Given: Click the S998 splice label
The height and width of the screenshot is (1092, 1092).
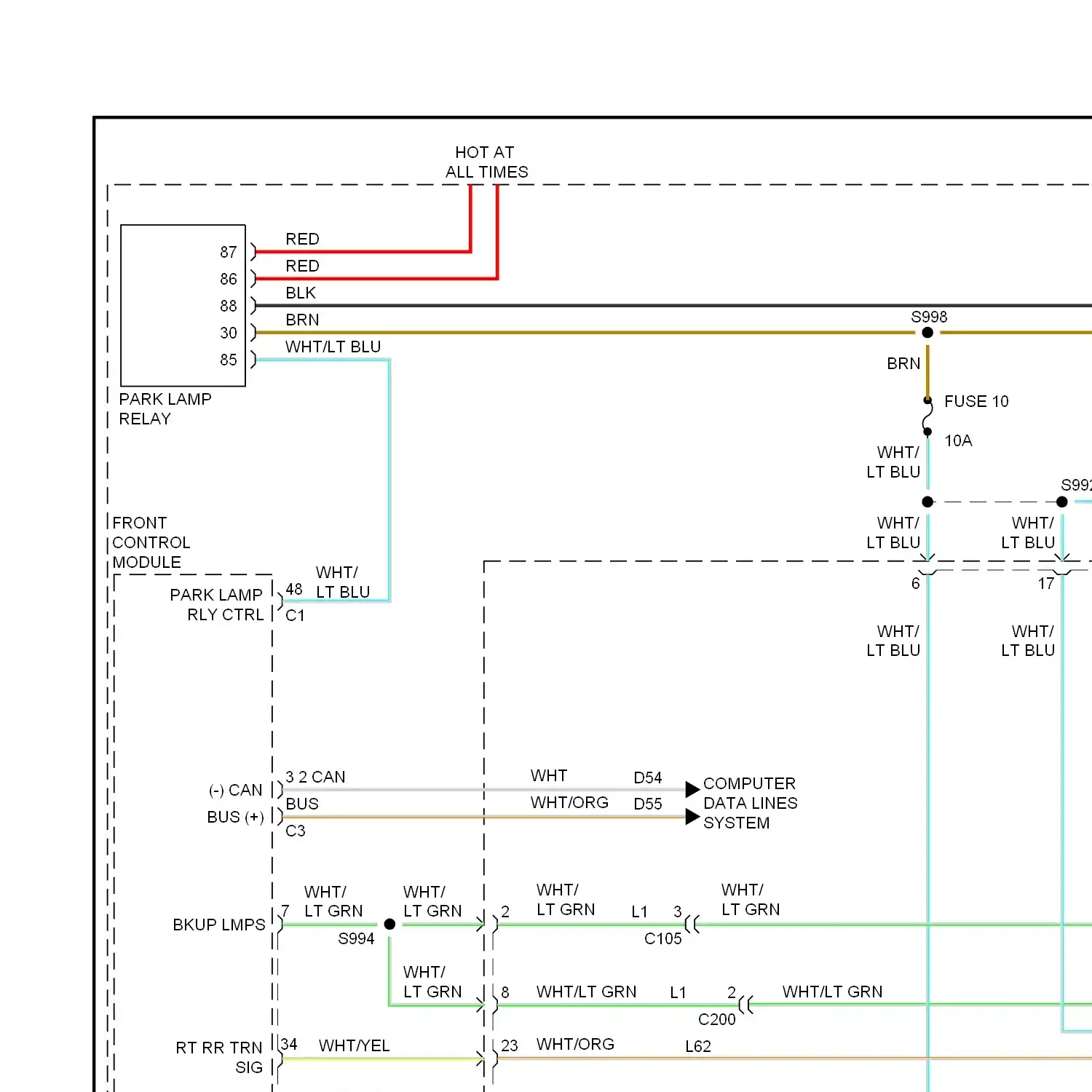Looking at the screenshot, I should pyautogui.click(x=929, y=317).
